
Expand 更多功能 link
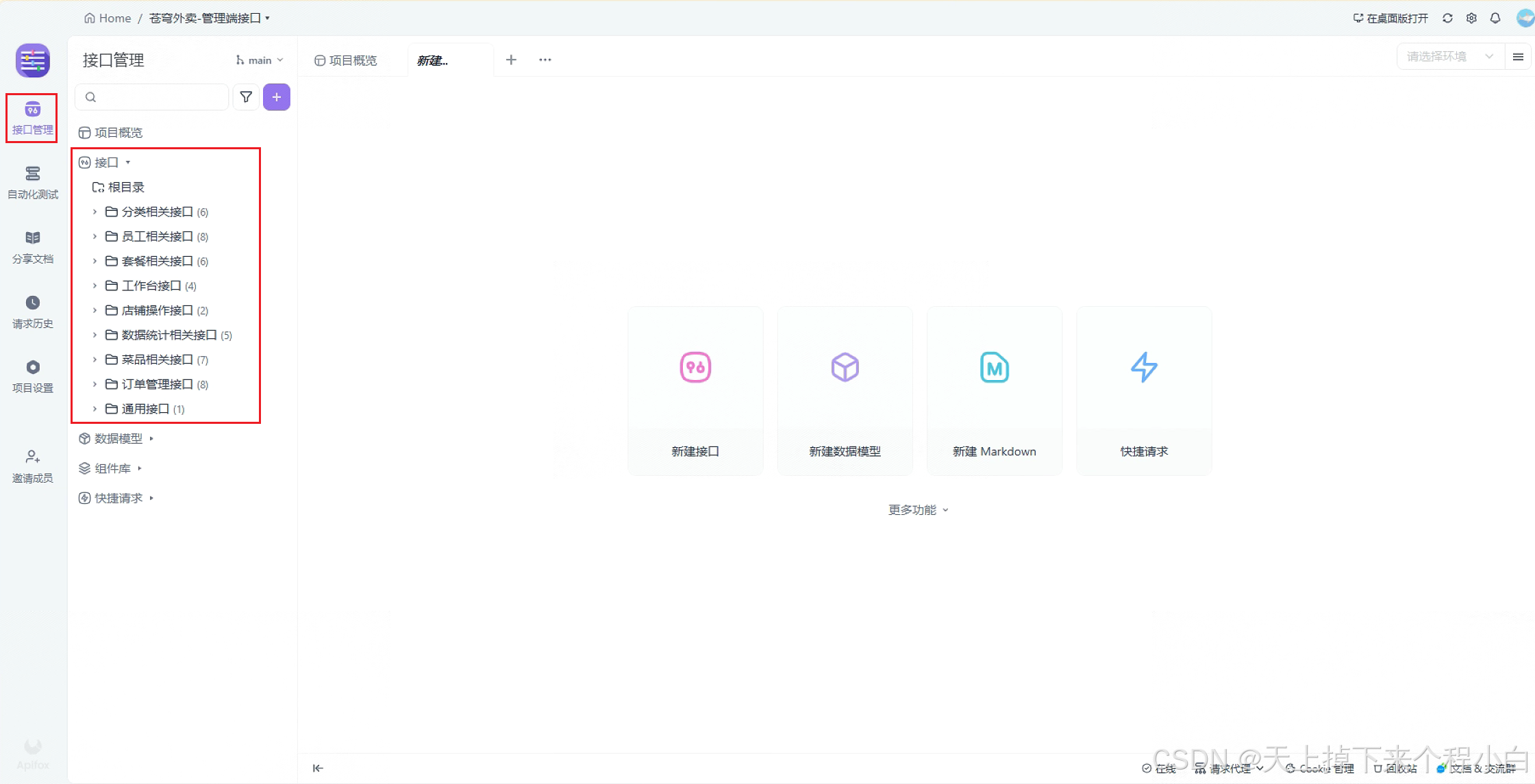point(918,509)
